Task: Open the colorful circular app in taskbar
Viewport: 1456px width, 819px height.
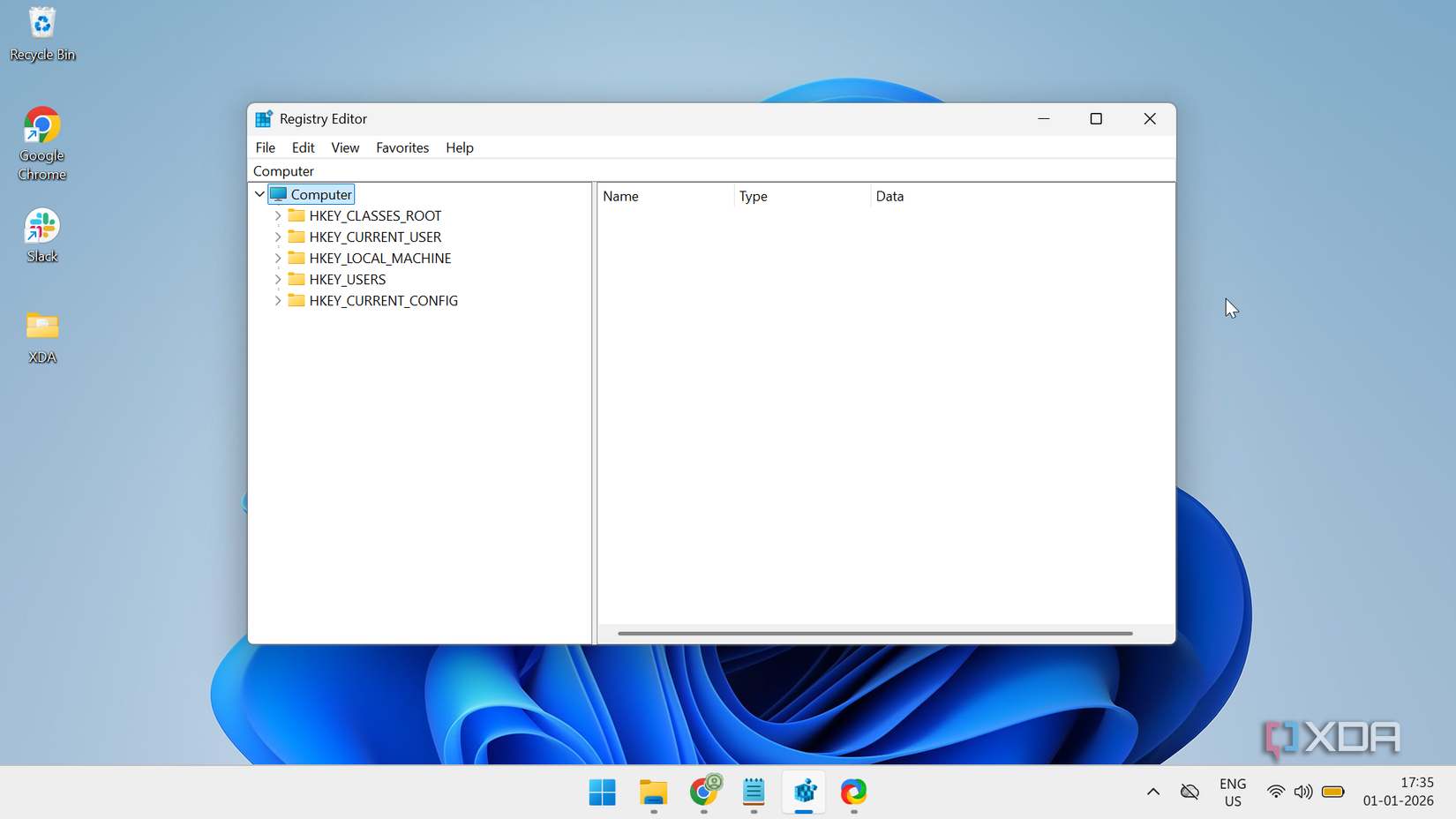Action: pos(853,793)
